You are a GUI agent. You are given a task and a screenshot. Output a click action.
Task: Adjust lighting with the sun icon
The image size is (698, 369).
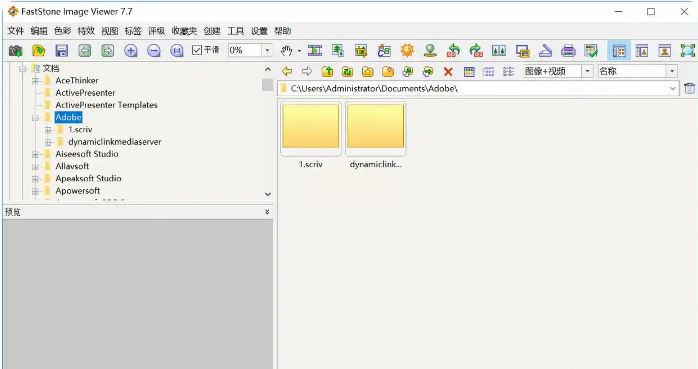(x=407, y=51)
